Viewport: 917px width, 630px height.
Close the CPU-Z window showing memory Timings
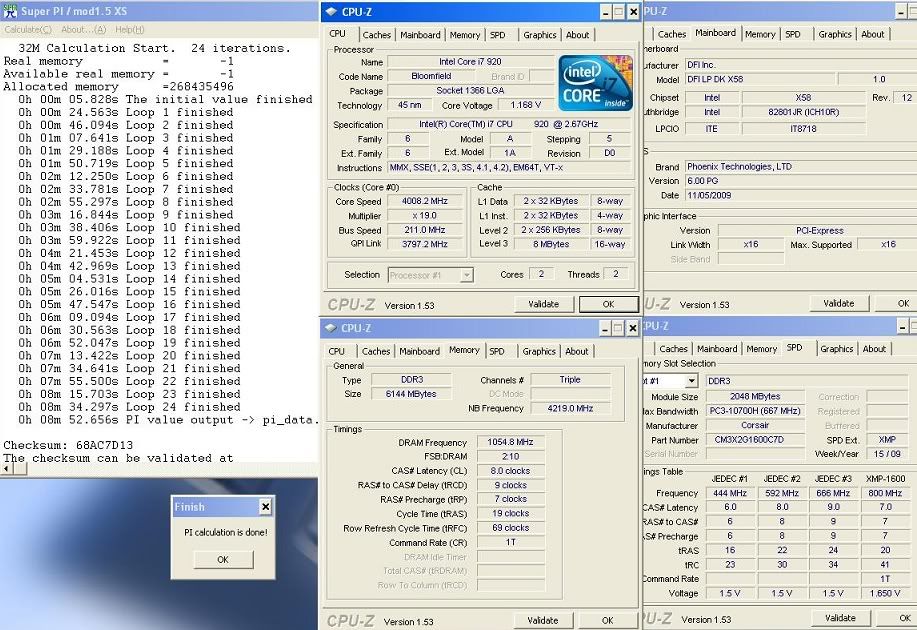tap(632, 327)
